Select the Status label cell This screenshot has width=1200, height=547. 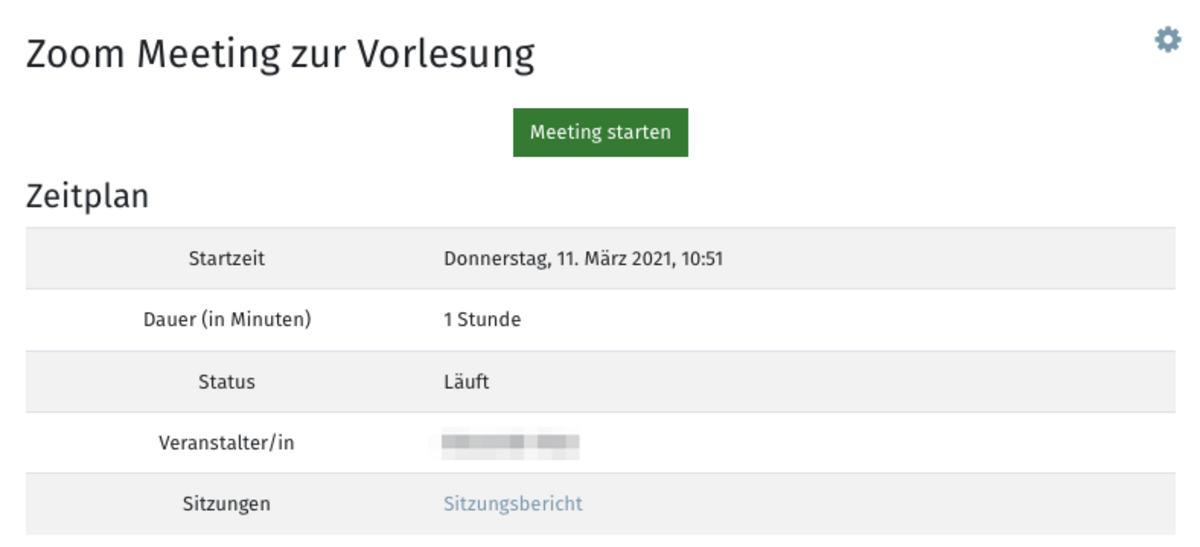tap(227, 381)
